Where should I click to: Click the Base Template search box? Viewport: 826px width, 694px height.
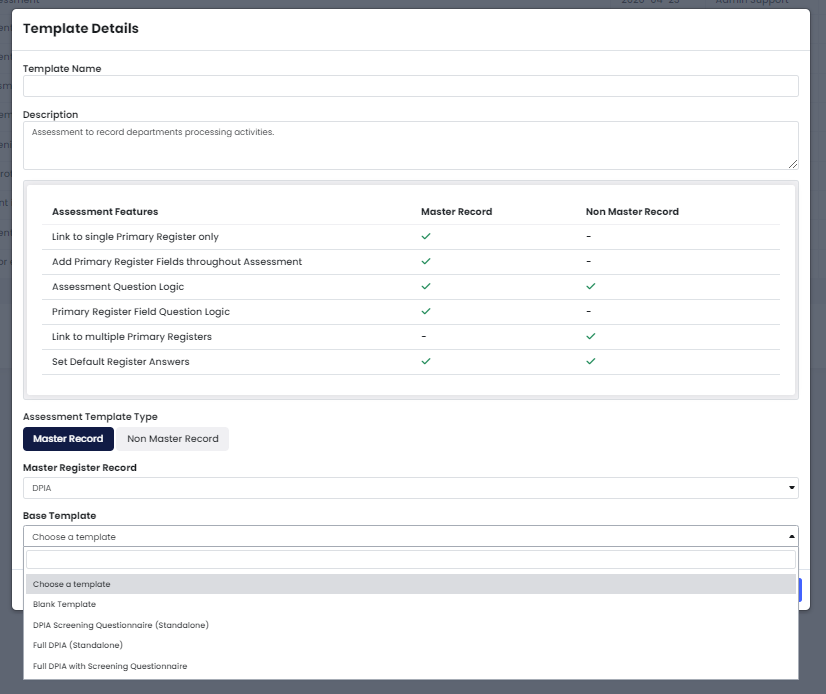(410, 560)
